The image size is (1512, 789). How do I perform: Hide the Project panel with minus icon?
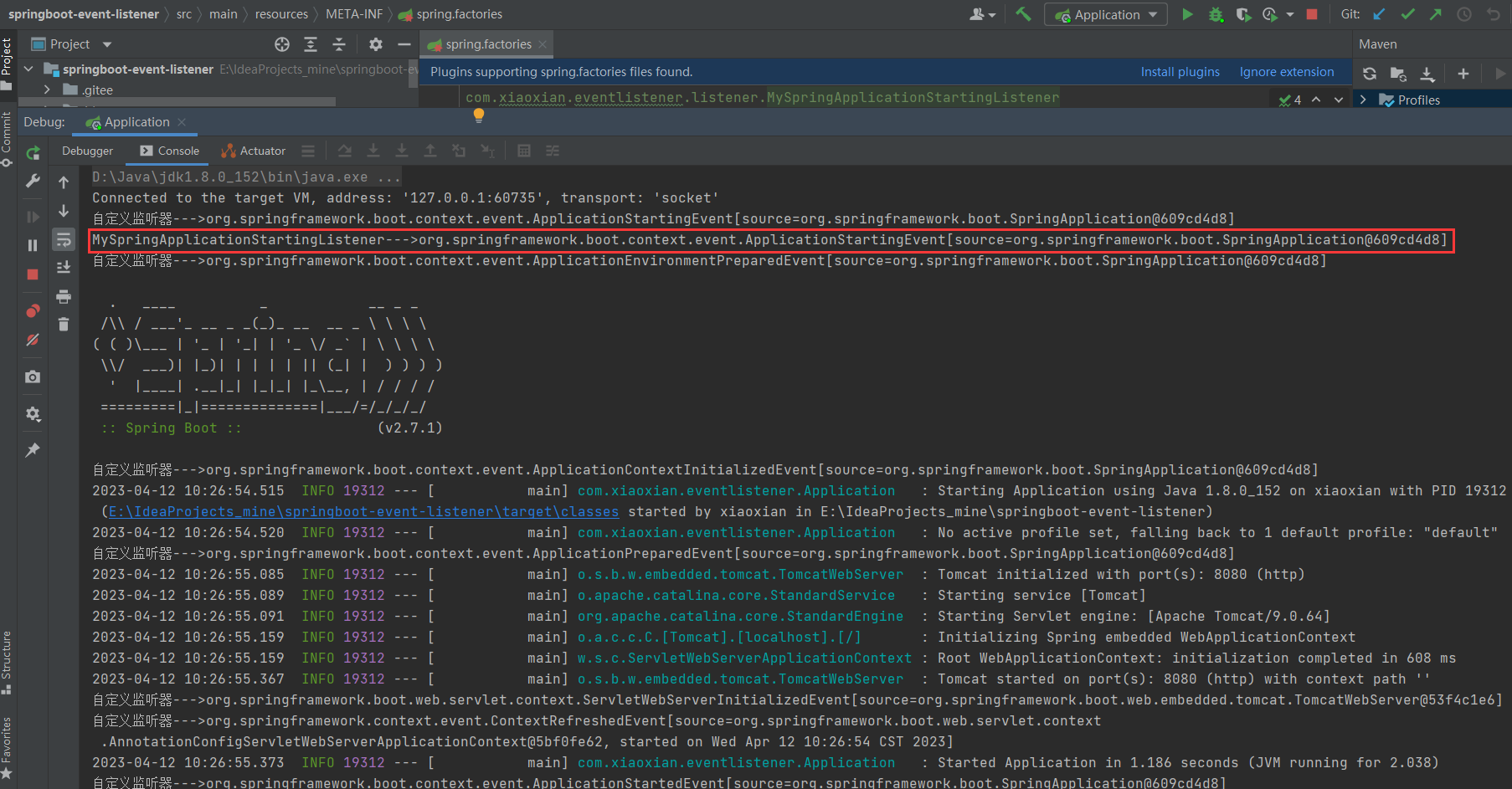click(404, 44)
